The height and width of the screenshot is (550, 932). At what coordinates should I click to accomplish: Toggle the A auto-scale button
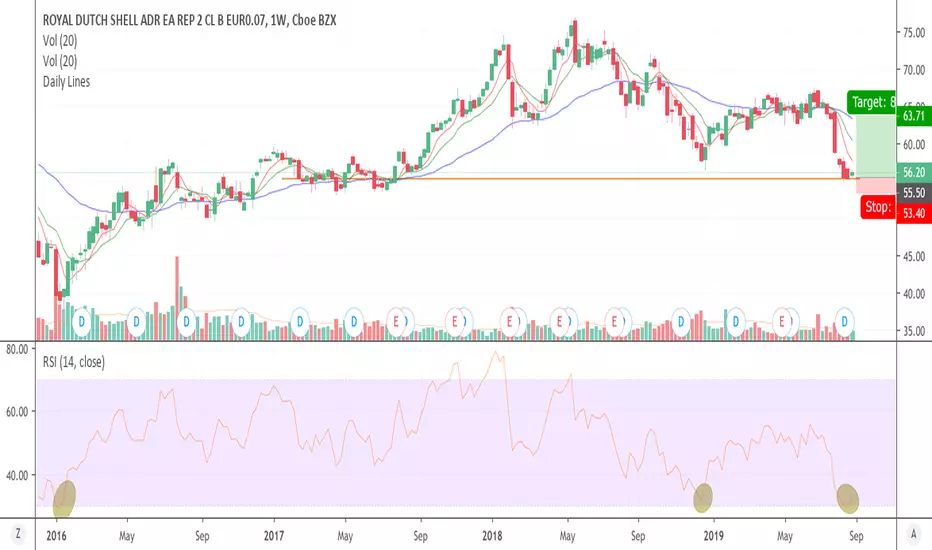pos(914,534)
